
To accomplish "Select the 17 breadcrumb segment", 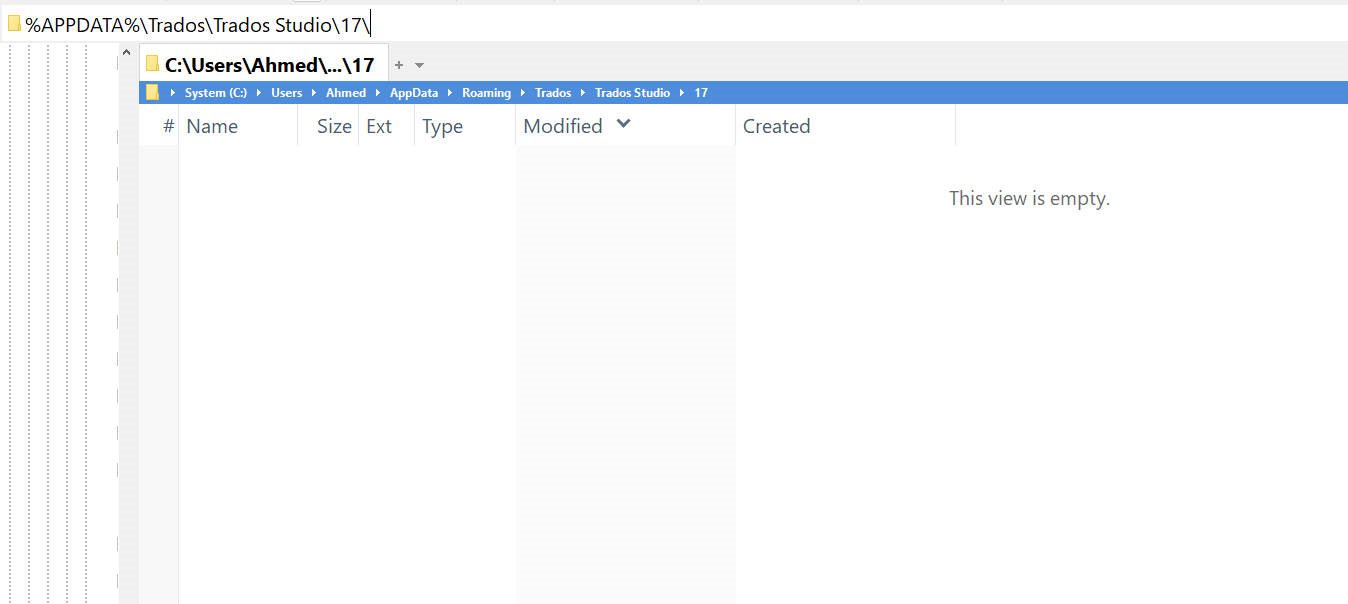I will click(x=701, y=92).
